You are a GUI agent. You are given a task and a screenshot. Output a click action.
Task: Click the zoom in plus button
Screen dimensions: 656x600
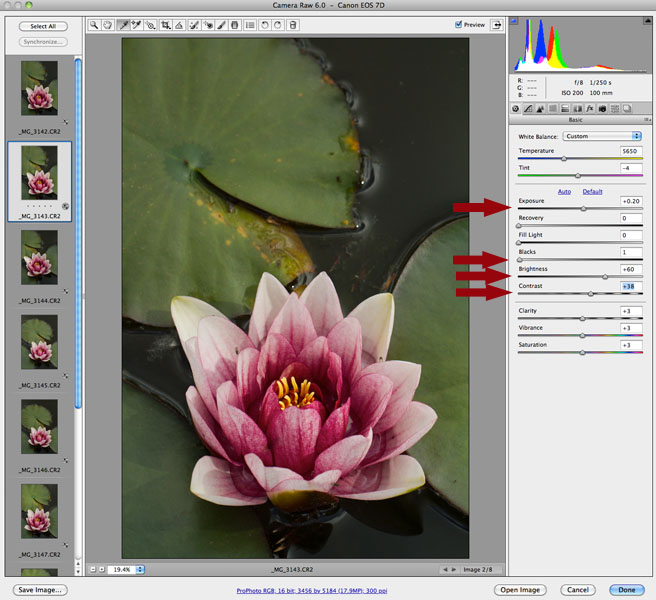(101, 569)
